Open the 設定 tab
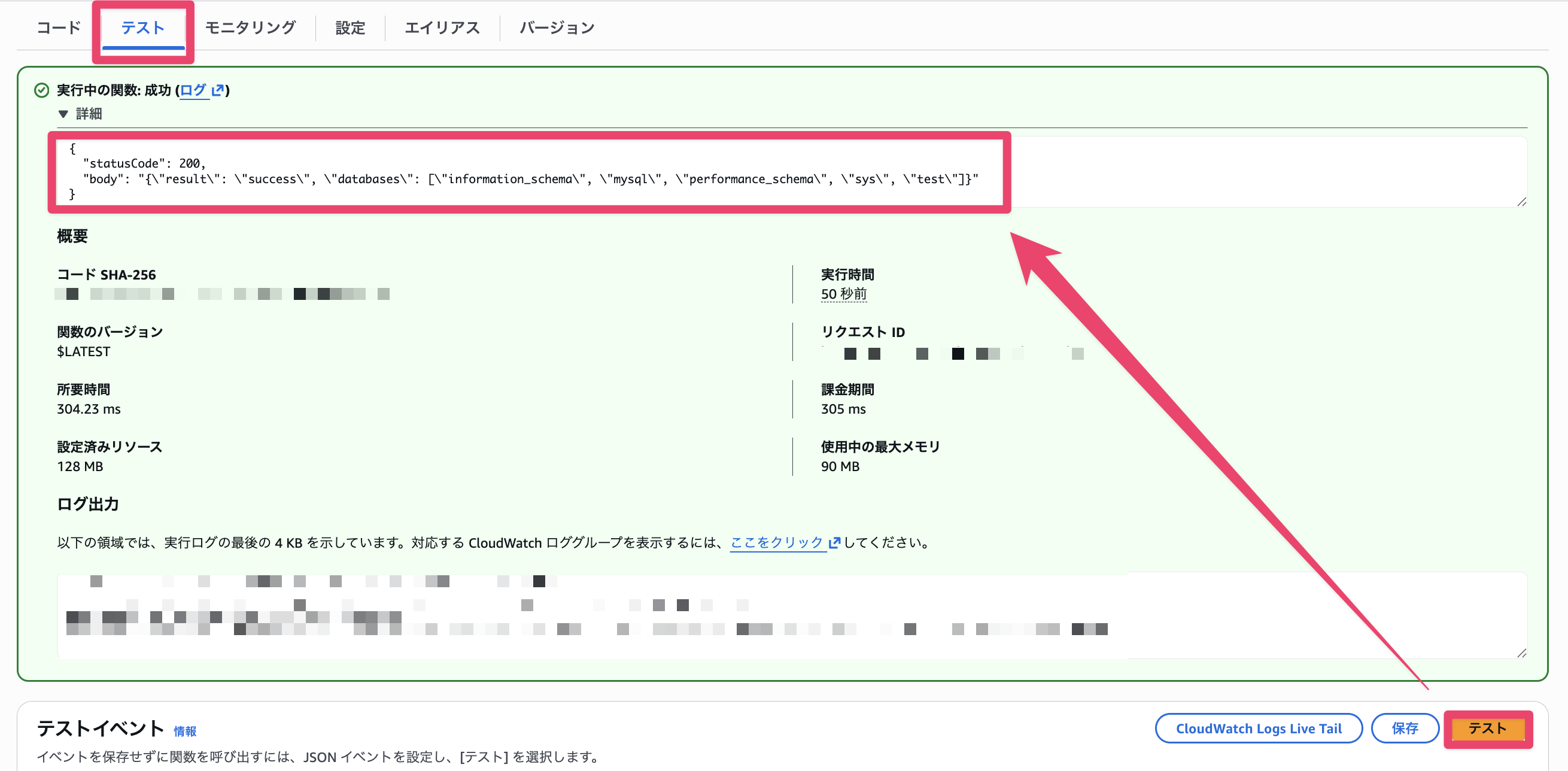Image resolution: width=1568 pixels, height=771 pixels. 350,28
